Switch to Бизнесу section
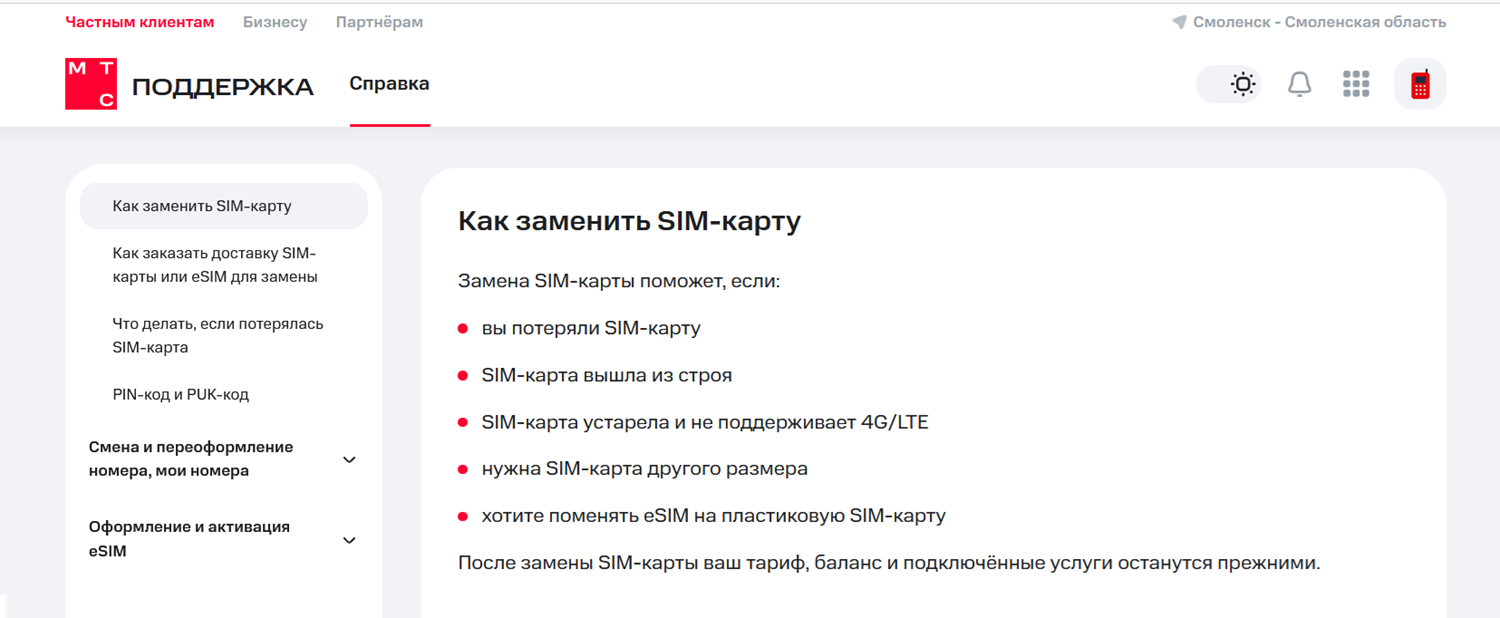 coord(275,22)
